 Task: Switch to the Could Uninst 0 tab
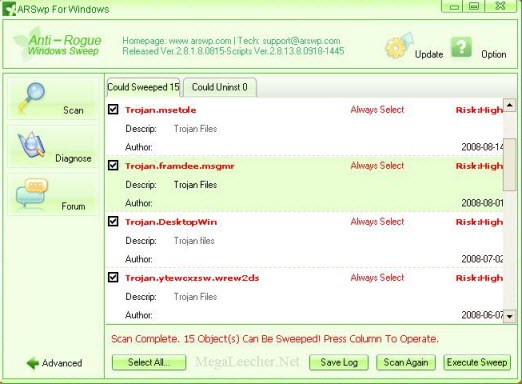pyautogui.click(x=220, y=87)
